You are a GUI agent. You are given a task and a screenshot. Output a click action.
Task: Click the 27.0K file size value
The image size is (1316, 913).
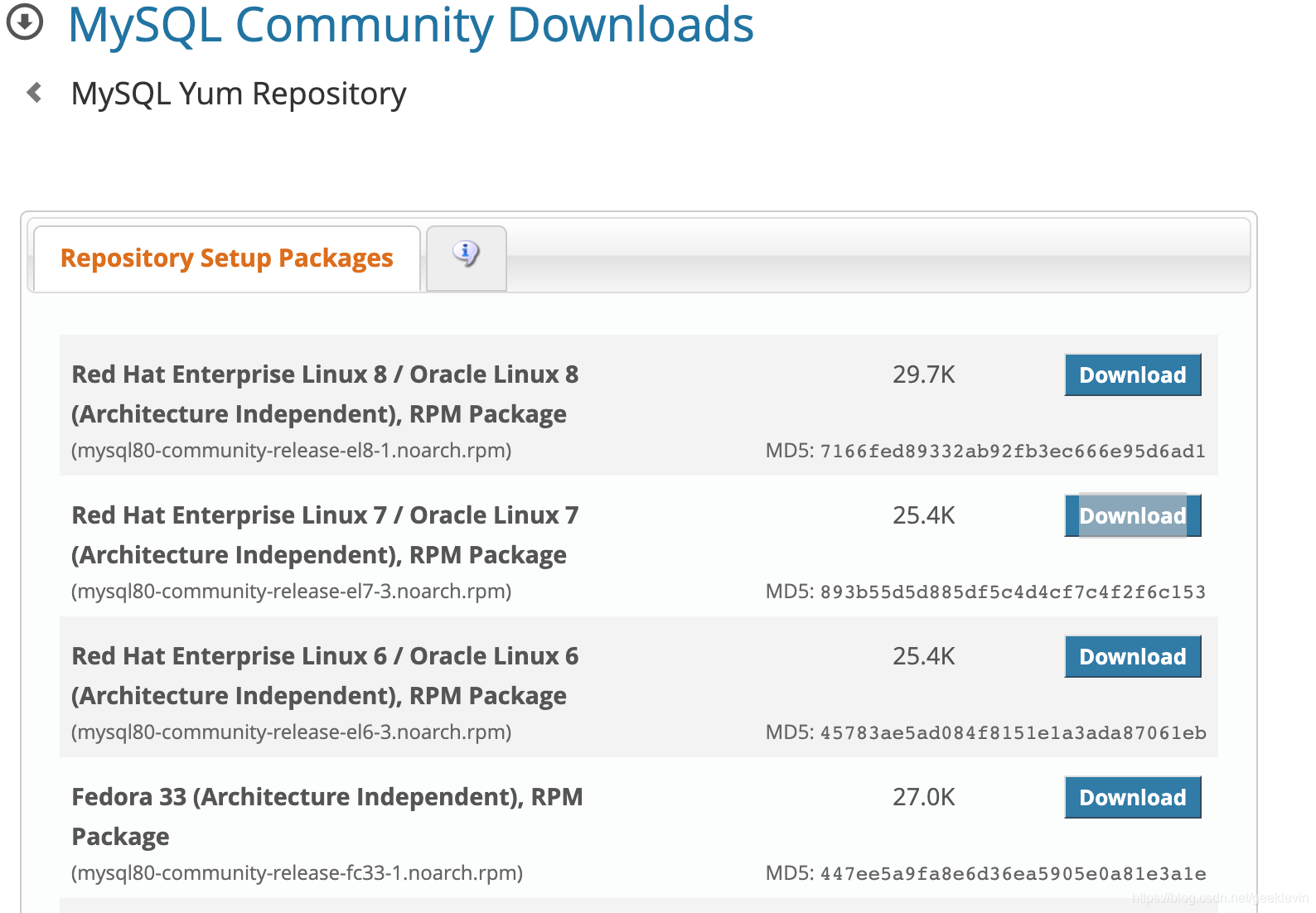(924, 797)
